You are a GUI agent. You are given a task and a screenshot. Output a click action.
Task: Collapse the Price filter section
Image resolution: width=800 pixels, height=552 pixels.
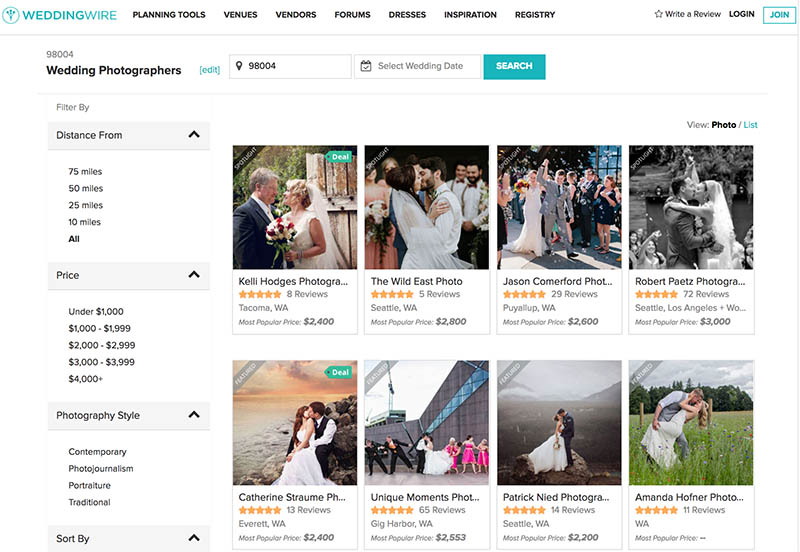194,275
